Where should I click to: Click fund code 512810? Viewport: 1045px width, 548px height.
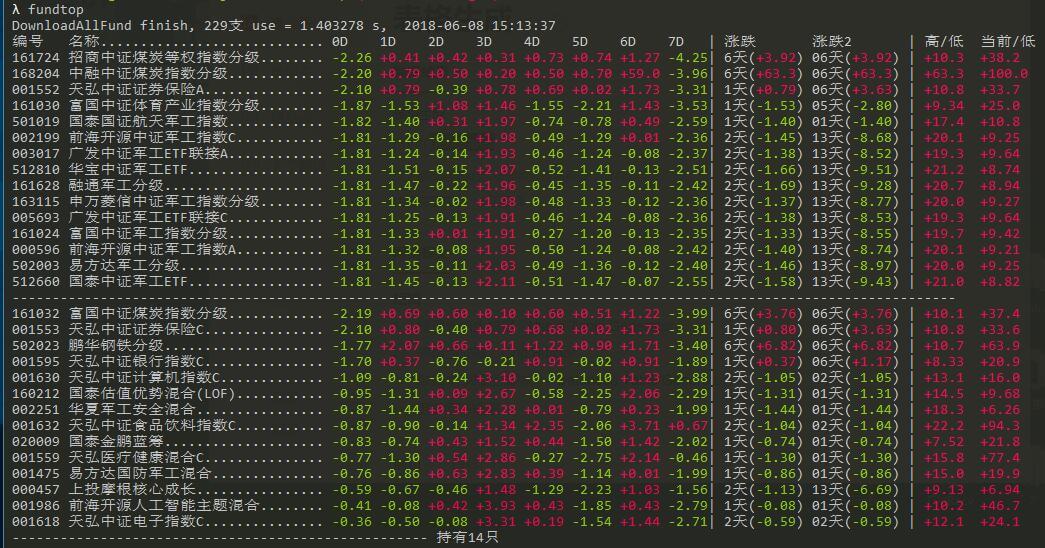pos(36,170)
